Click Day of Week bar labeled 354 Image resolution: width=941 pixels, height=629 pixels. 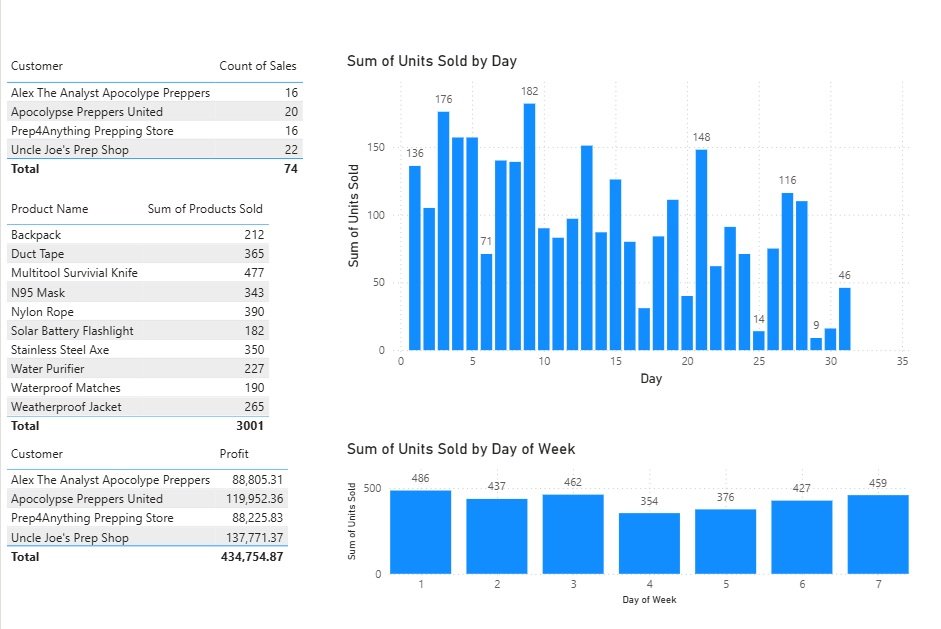pyautogui.click(x=649, y=543)
